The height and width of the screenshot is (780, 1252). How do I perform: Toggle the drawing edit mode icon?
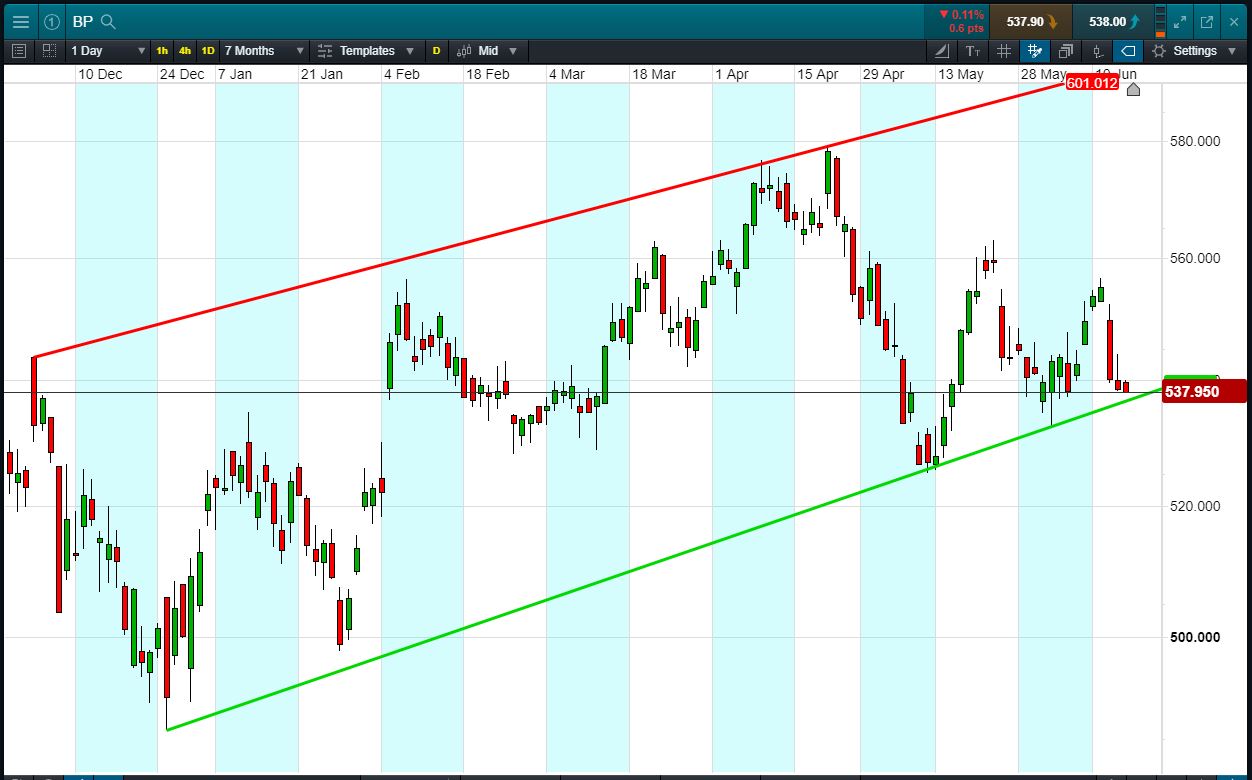(1035, 50)
